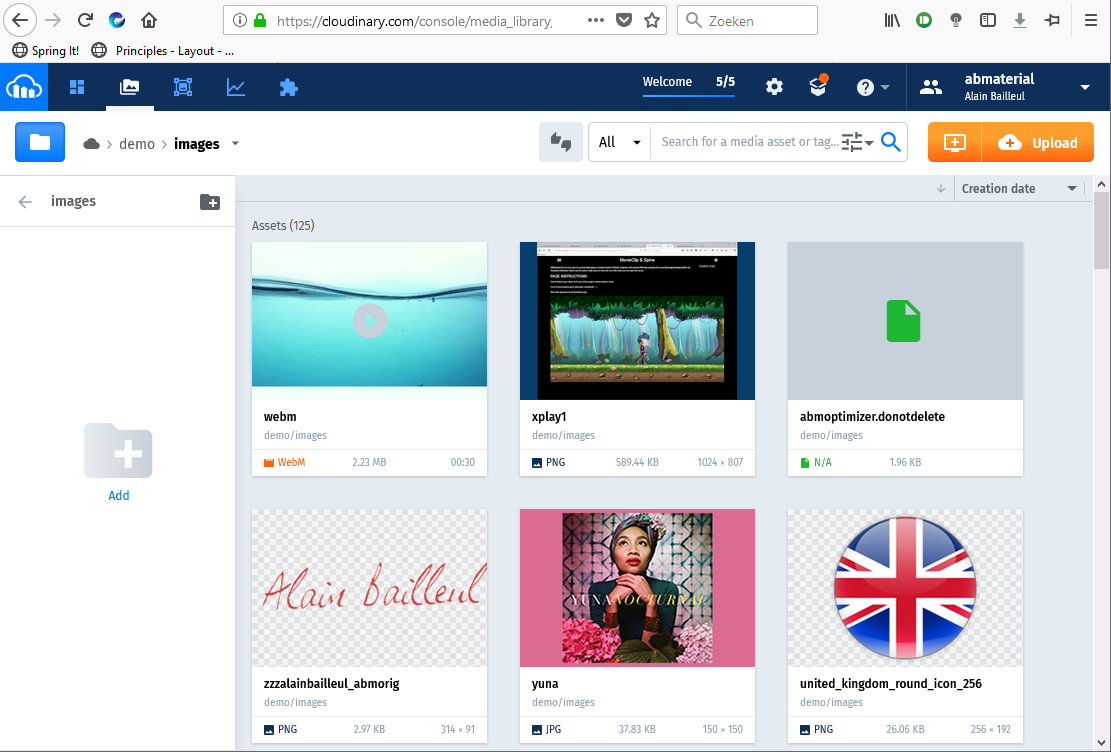Bookmark this page with star icon

pos(652,21)
